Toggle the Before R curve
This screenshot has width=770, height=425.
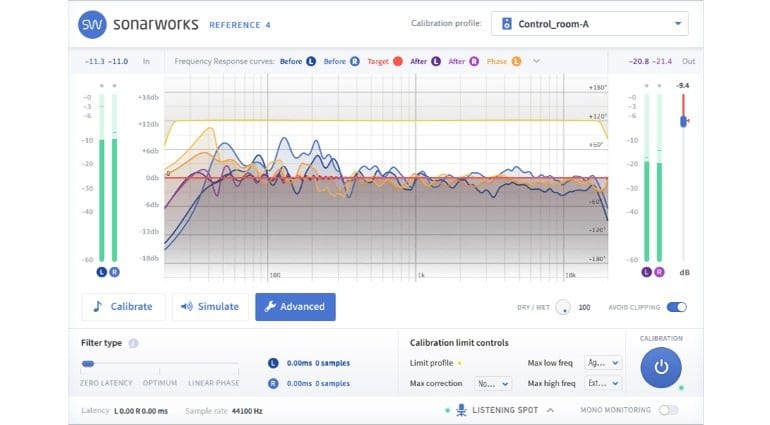click(355, 61)
